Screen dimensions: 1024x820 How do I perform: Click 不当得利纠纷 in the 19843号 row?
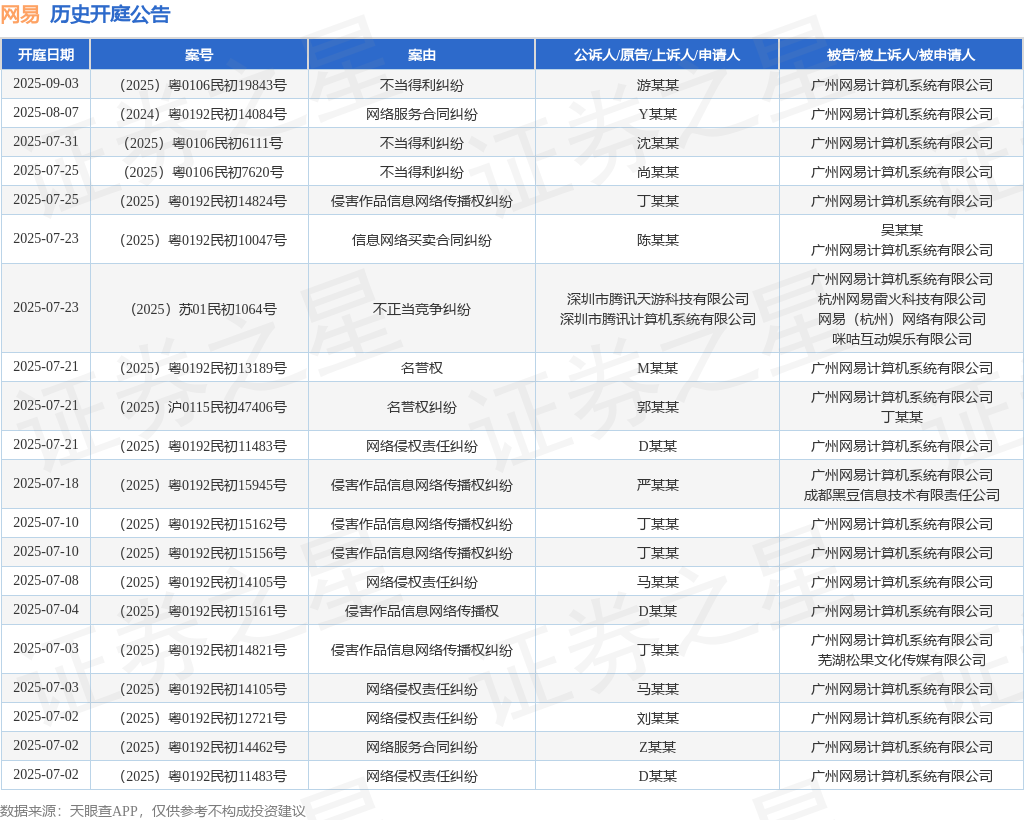point(422,85)
